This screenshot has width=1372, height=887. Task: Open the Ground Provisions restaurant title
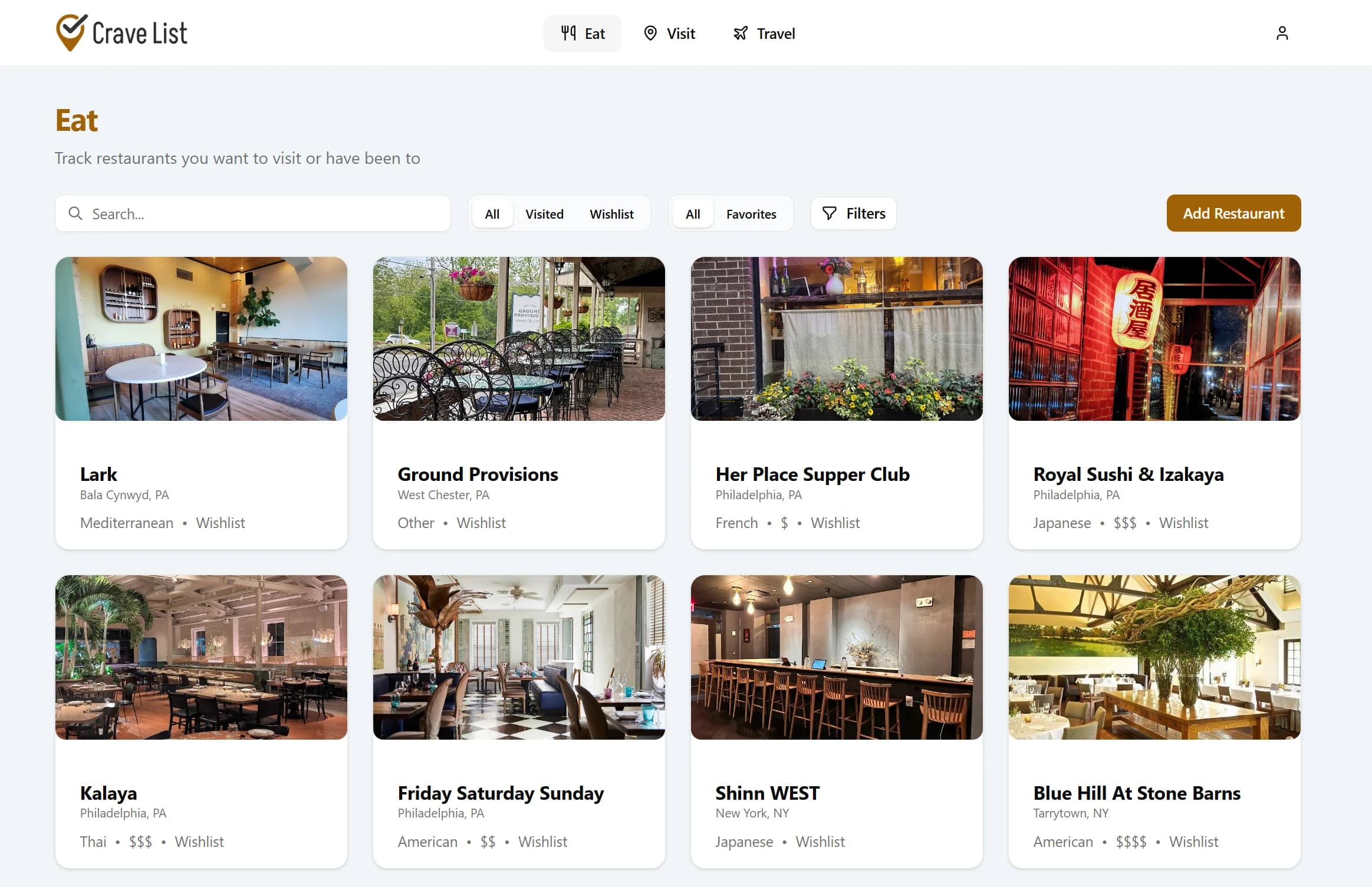(478, 474)
